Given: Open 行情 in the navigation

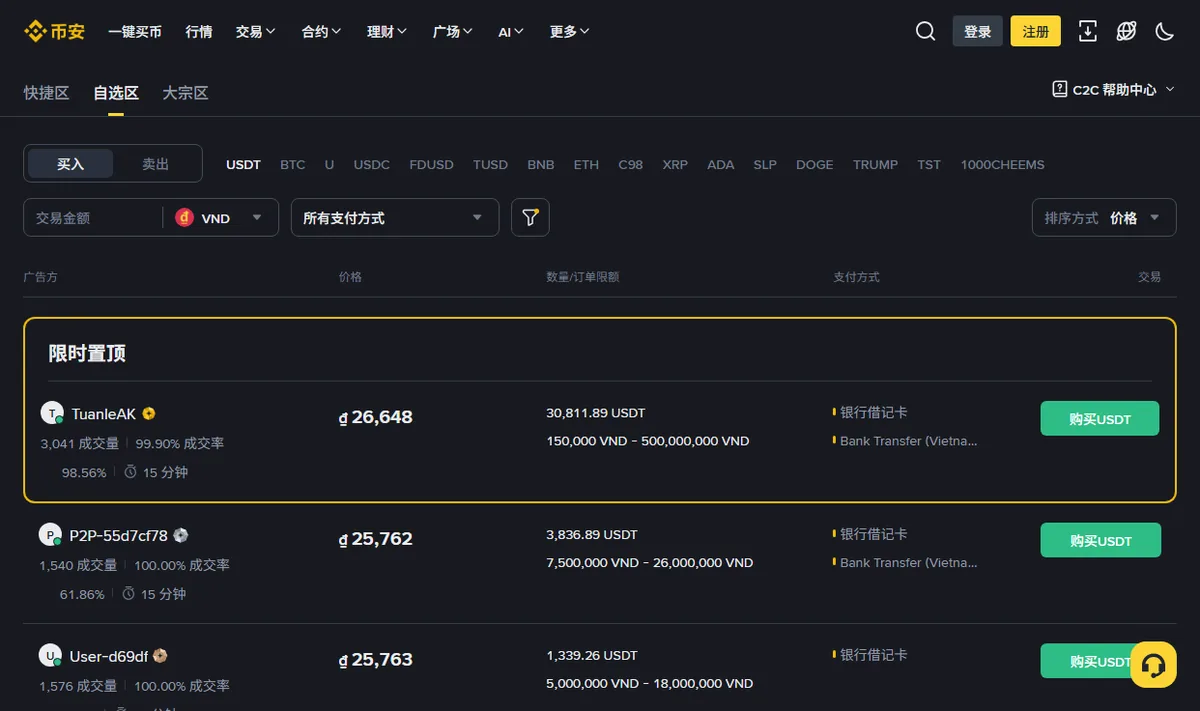Looking at the screenshot, I should pos(199,32).
